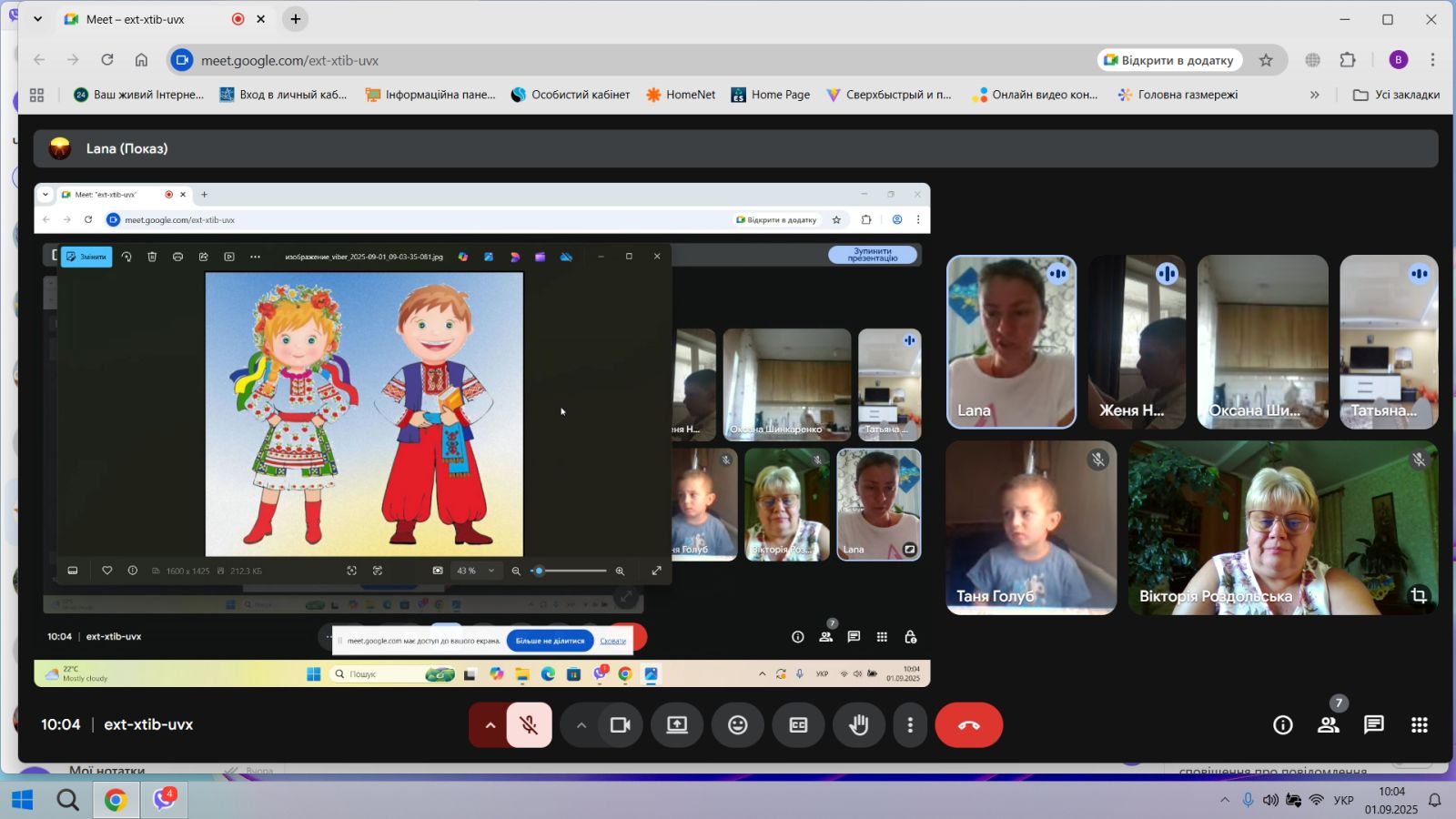
Task: Open Windows search
Action: [x=67, y=800]
